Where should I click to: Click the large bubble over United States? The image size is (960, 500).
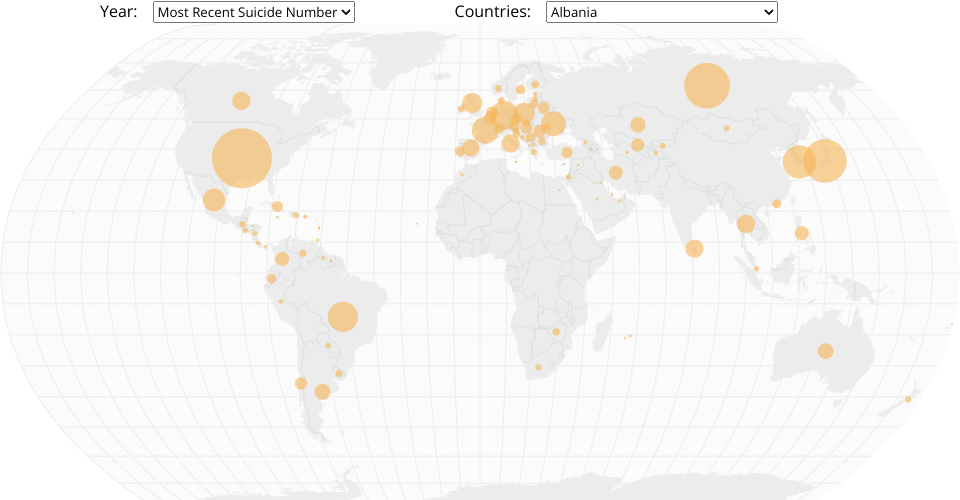tap(242, 159)
